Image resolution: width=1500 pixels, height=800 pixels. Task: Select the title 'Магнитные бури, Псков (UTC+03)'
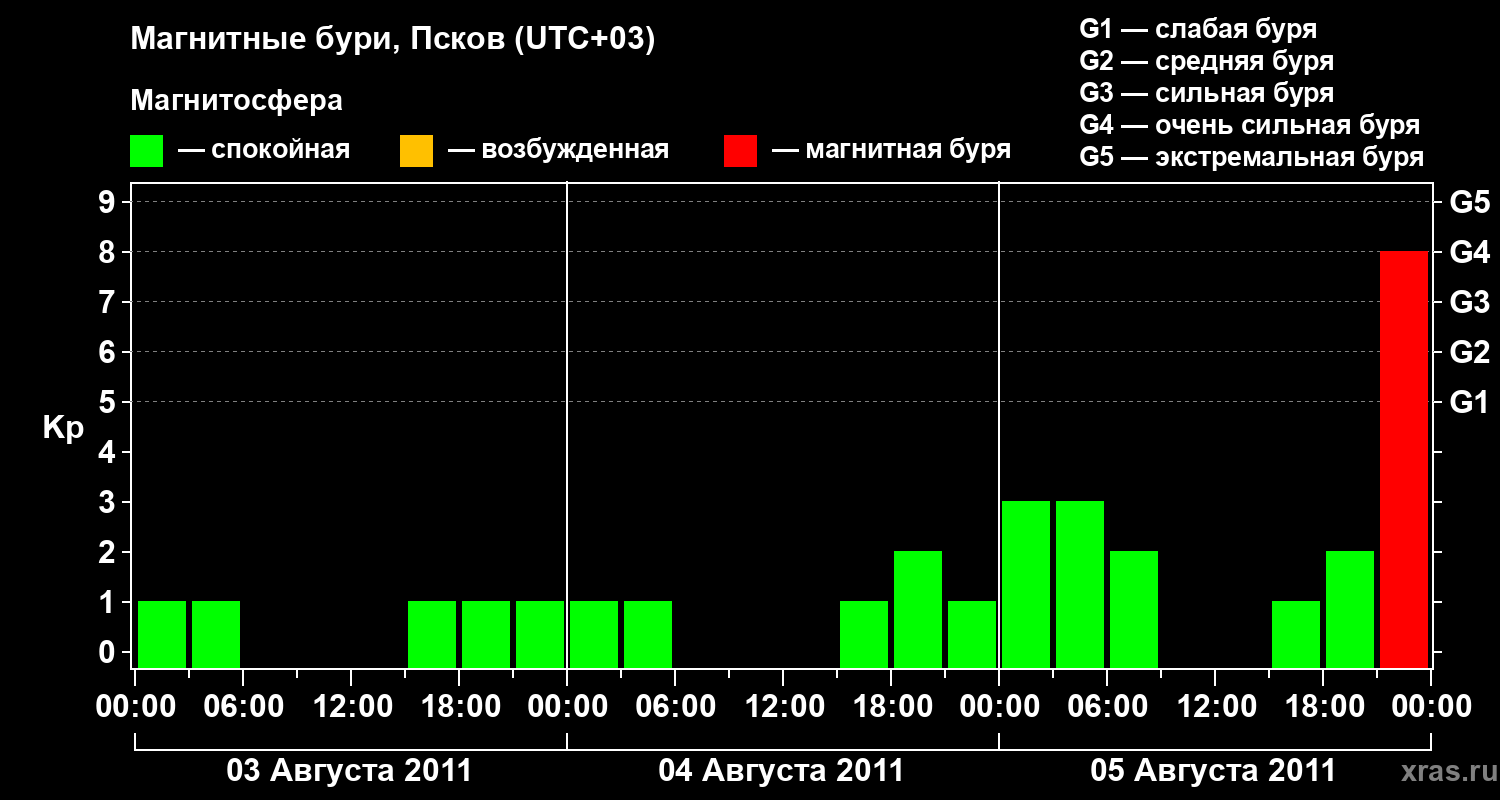tap(393, 40)
